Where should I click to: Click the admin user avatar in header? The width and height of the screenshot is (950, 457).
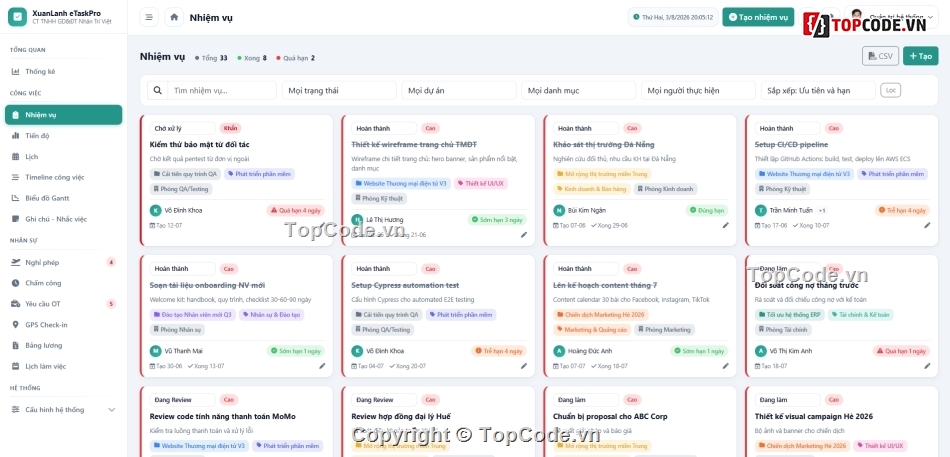[857, 16]
